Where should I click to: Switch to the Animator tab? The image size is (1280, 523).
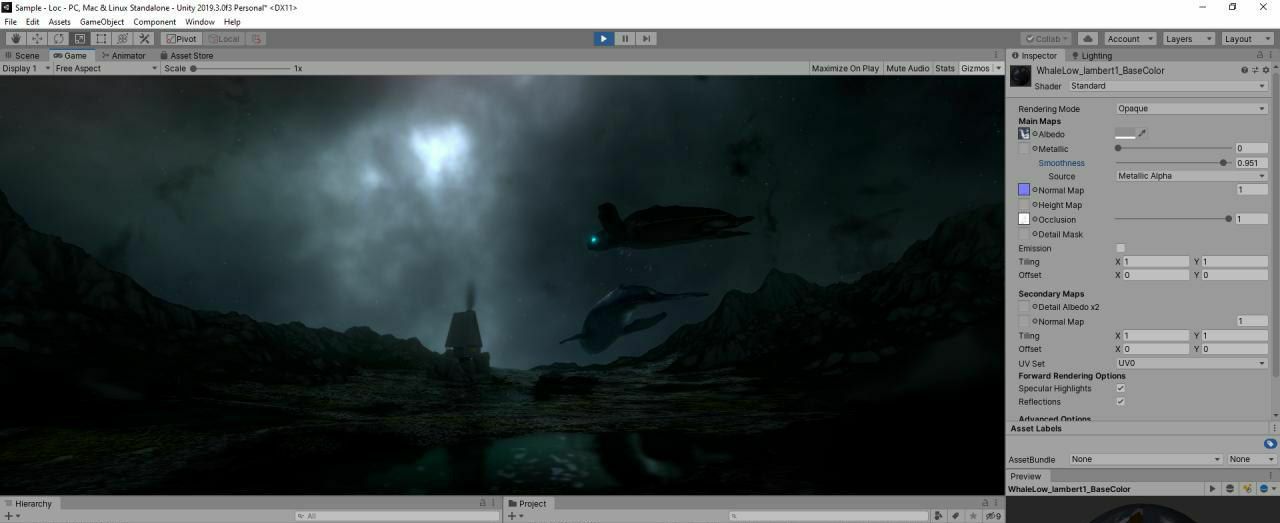click(x=123, y=56)
